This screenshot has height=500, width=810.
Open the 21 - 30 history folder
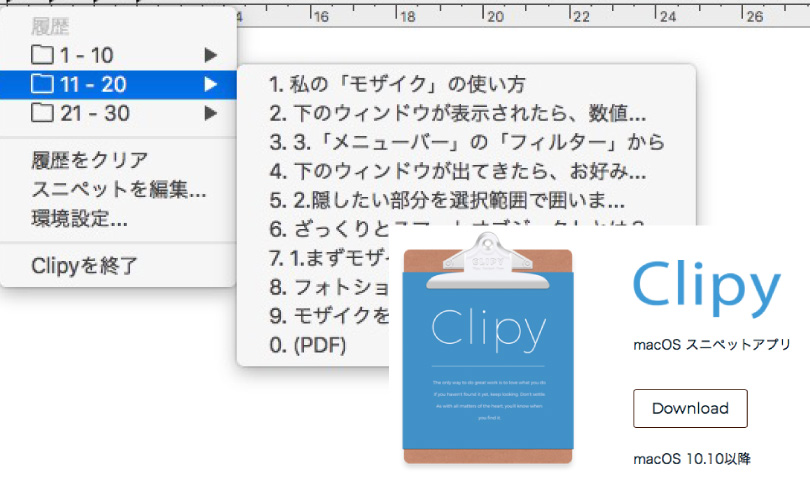118,113
